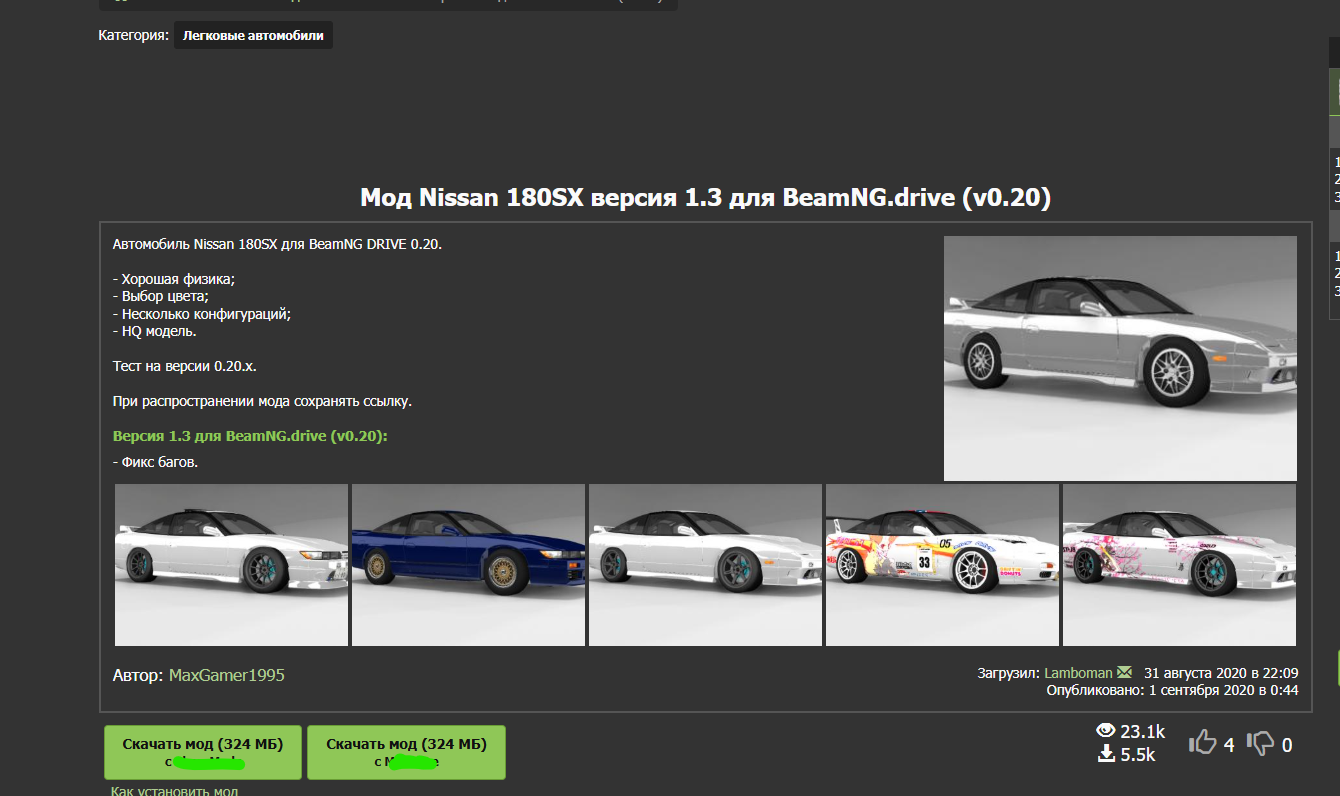Viewport: 1340px width, 796px height.
Task: Click the text 'Версия 1.3 для BeamNG.drive (v0.20):'
Action: tap(250, 436)
